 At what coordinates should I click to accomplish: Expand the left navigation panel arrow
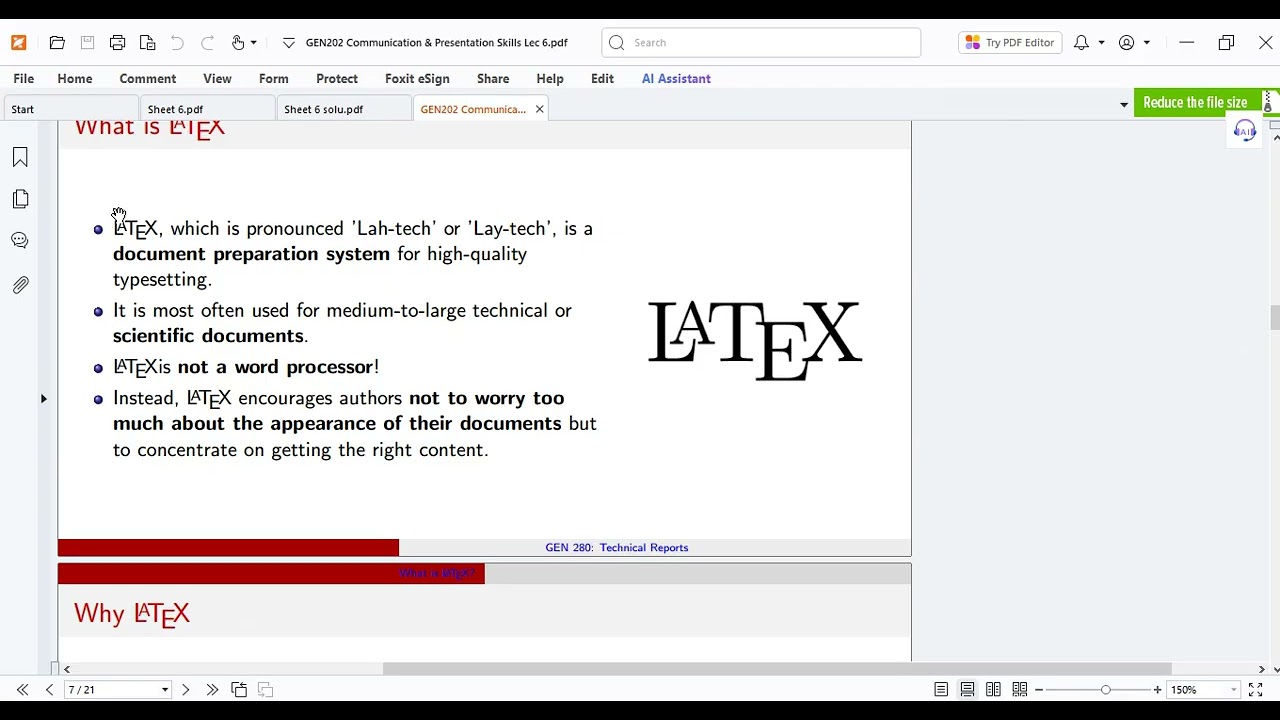pos(43,399)
